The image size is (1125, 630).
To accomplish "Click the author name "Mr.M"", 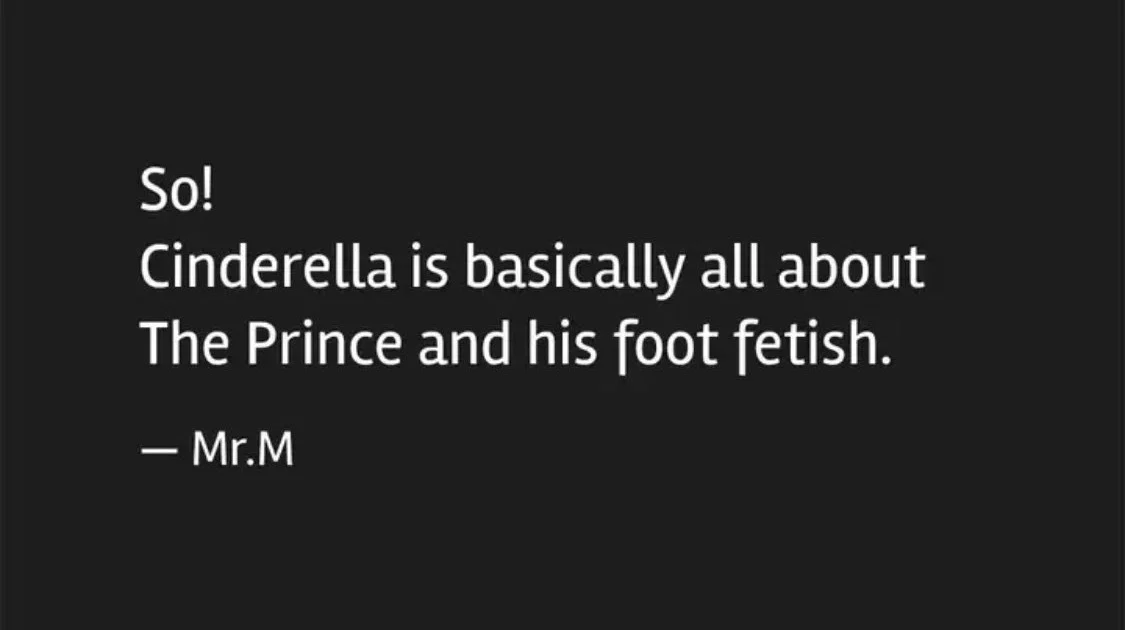I will click(x=243, y=448).
